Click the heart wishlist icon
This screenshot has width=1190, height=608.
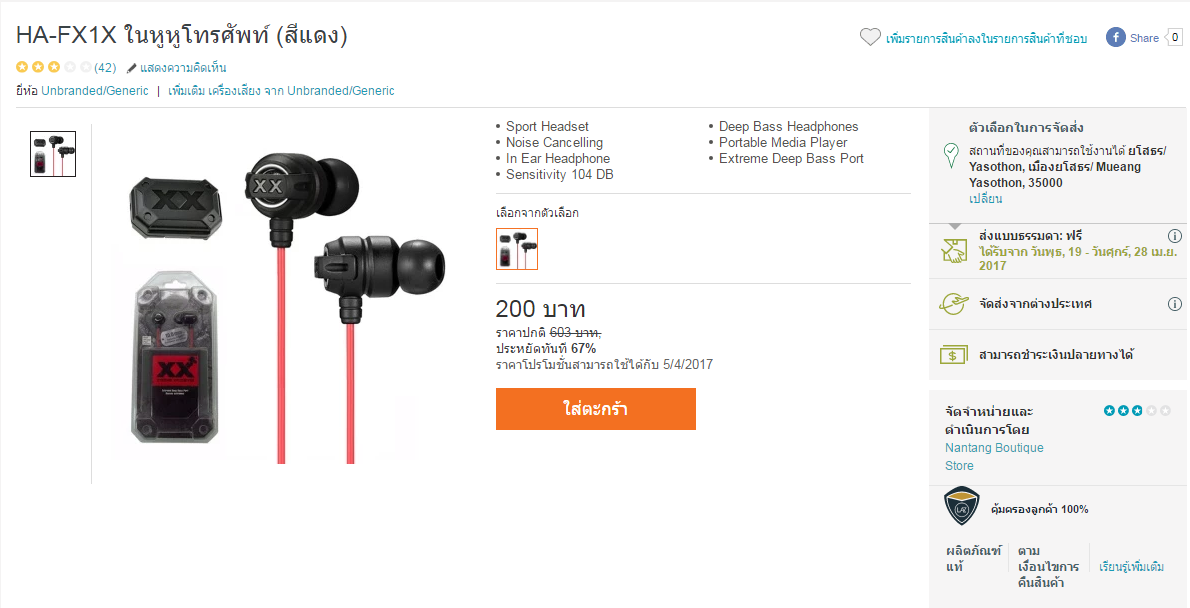click(x=870, y=37)
